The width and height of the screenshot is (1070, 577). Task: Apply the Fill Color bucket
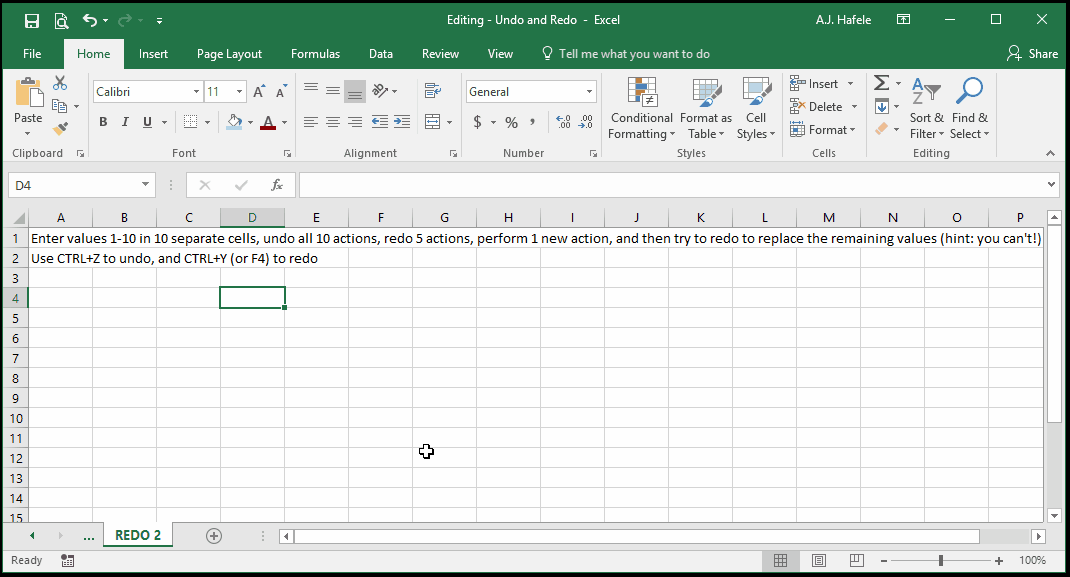point(234,122)
